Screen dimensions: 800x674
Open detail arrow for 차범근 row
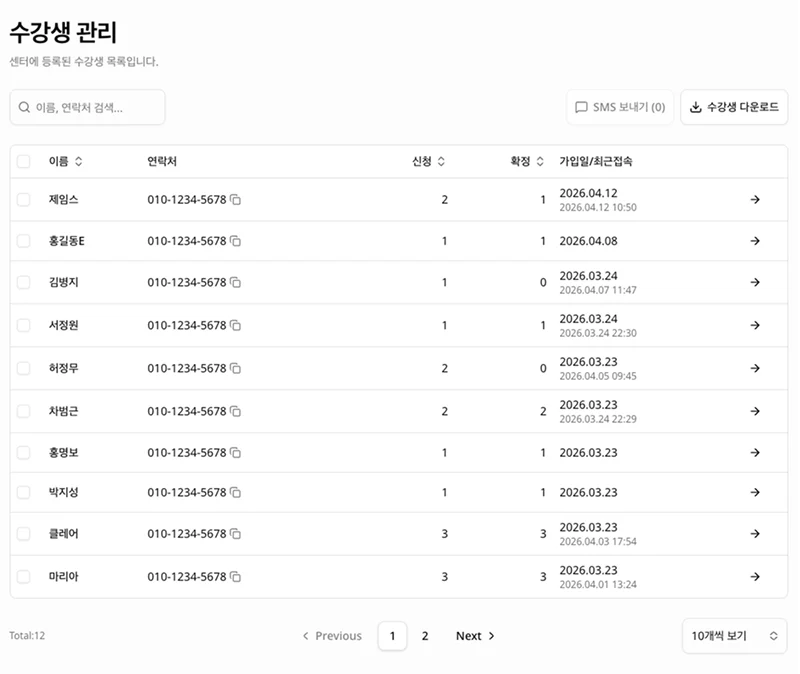755,411
